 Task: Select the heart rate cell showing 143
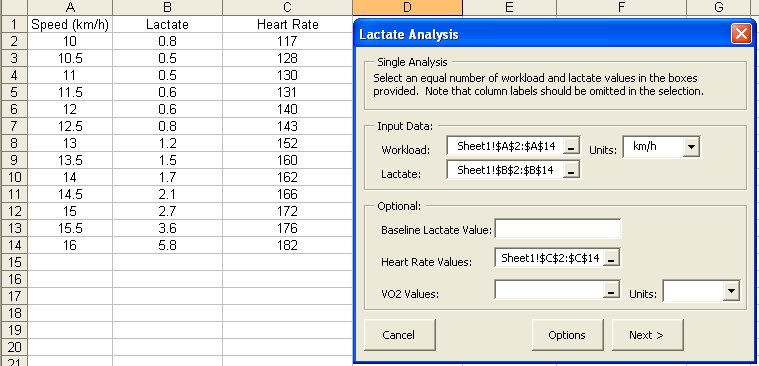click(288, 126)
